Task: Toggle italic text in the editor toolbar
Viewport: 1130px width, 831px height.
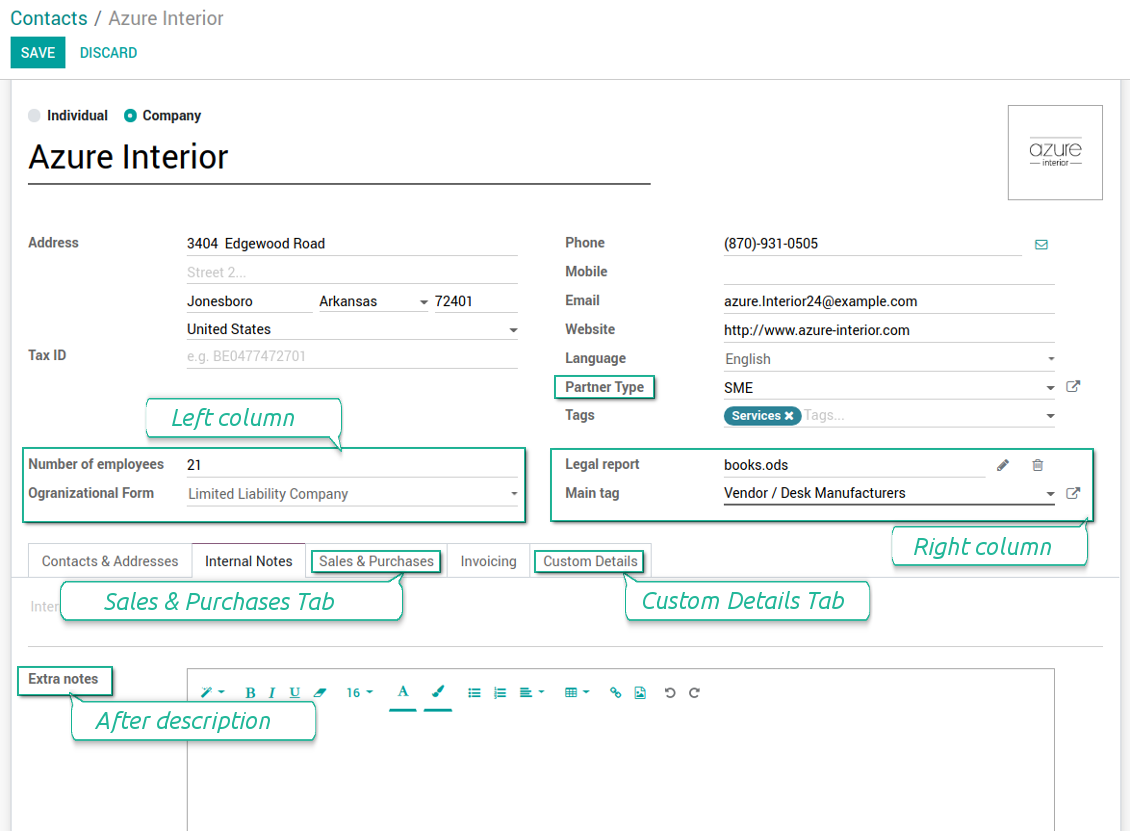Action: [x=272, y=693]
